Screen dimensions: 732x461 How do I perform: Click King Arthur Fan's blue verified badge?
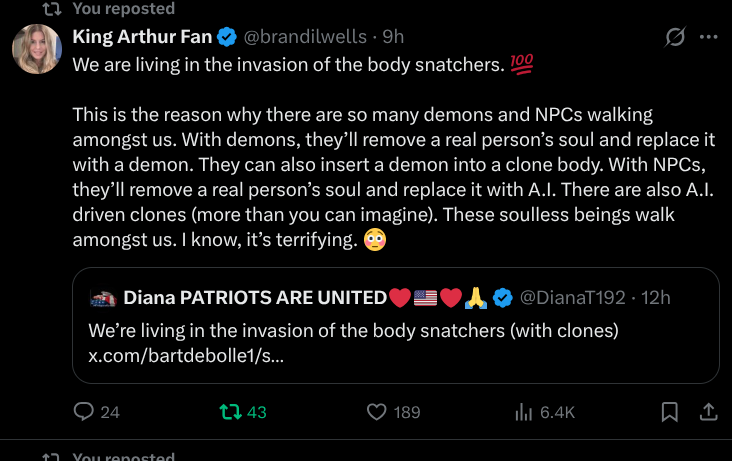pos(227,37)
